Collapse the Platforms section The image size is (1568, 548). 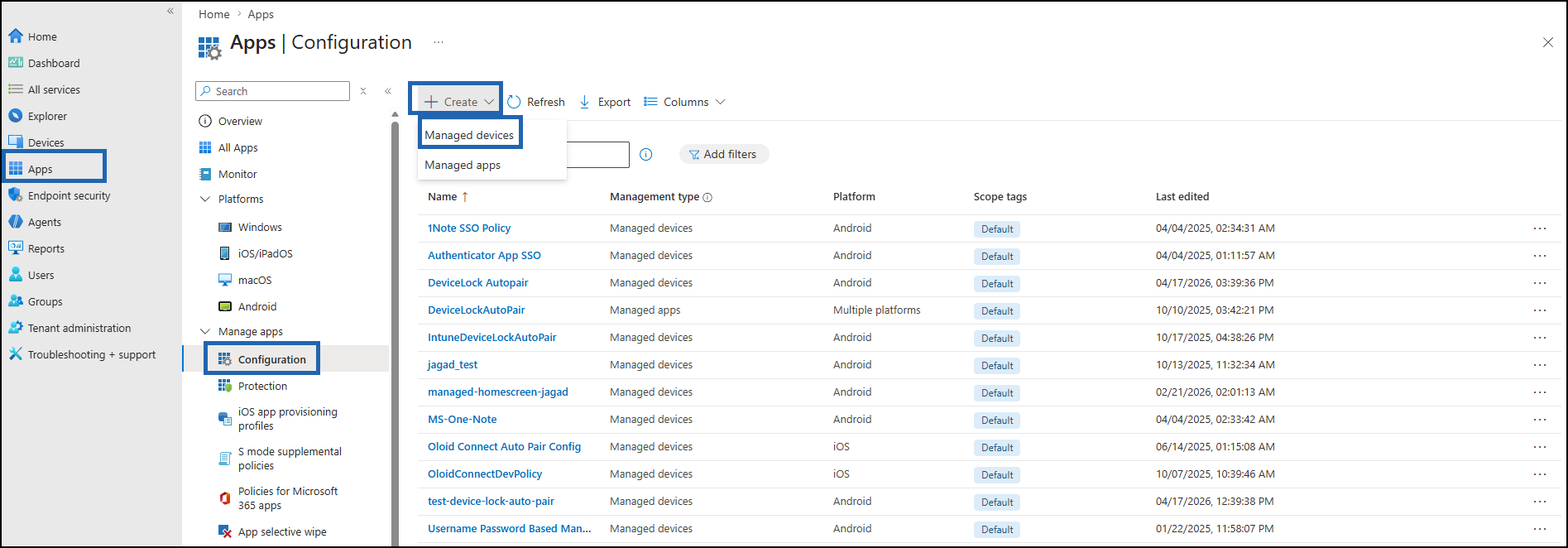point(205,199)
